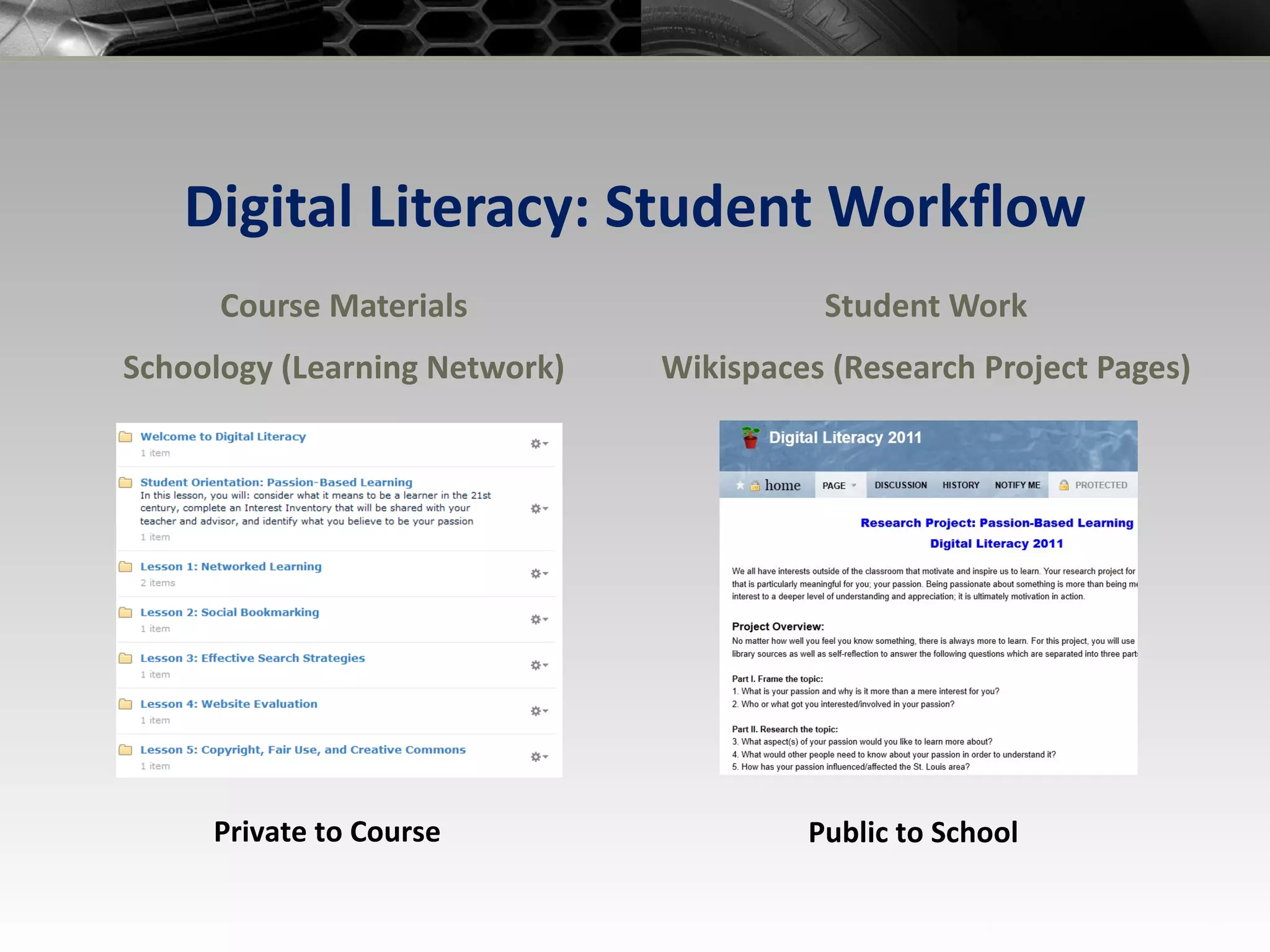Switch to the DISCUSSION tab
The image size is (1270, 952).
click(900, 485)
